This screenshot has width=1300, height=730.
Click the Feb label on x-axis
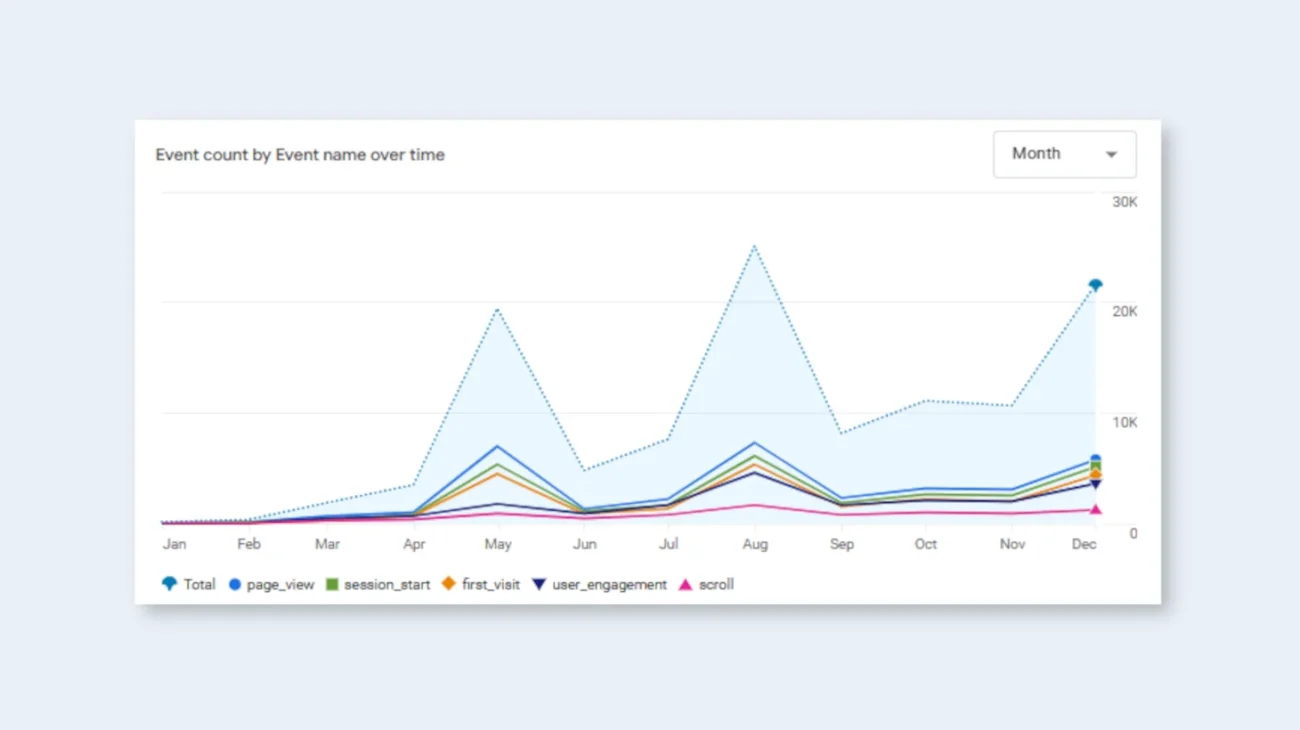coord(249,544)
